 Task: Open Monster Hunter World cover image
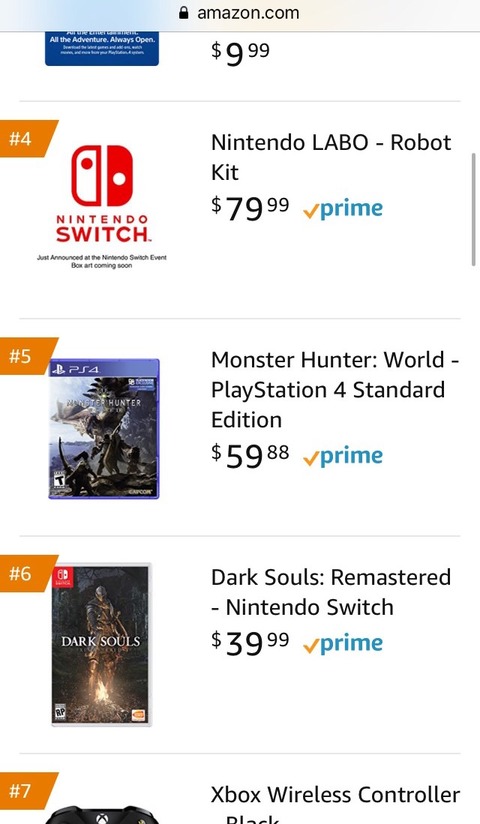pos(104,428)
